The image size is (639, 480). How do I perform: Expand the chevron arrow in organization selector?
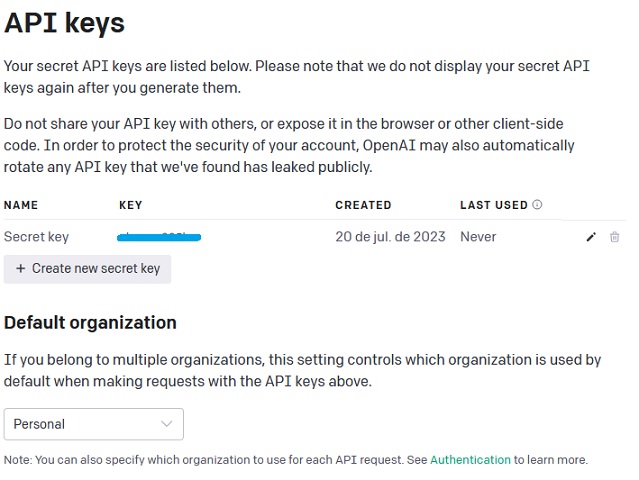tap(166, 424)
